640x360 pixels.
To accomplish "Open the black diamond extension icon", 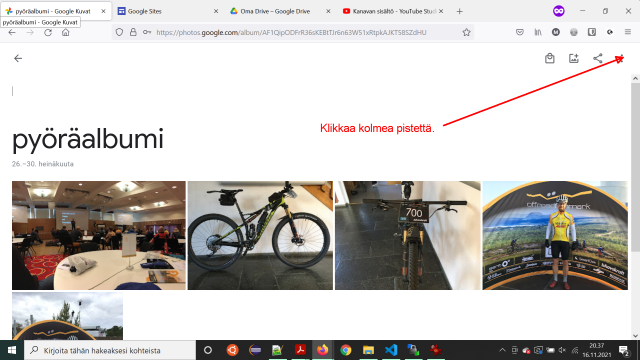I will 610,32.
